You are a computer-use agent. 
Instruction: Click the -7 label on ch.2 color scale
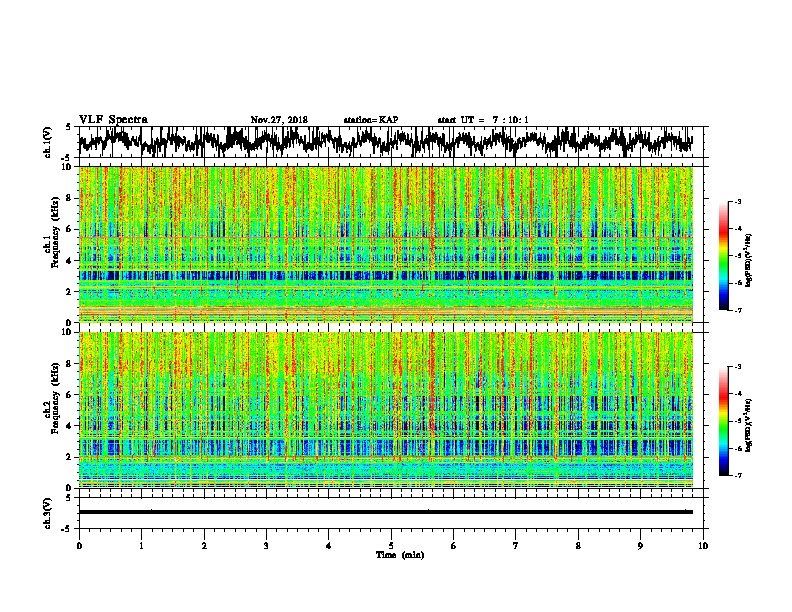point(737,476)
